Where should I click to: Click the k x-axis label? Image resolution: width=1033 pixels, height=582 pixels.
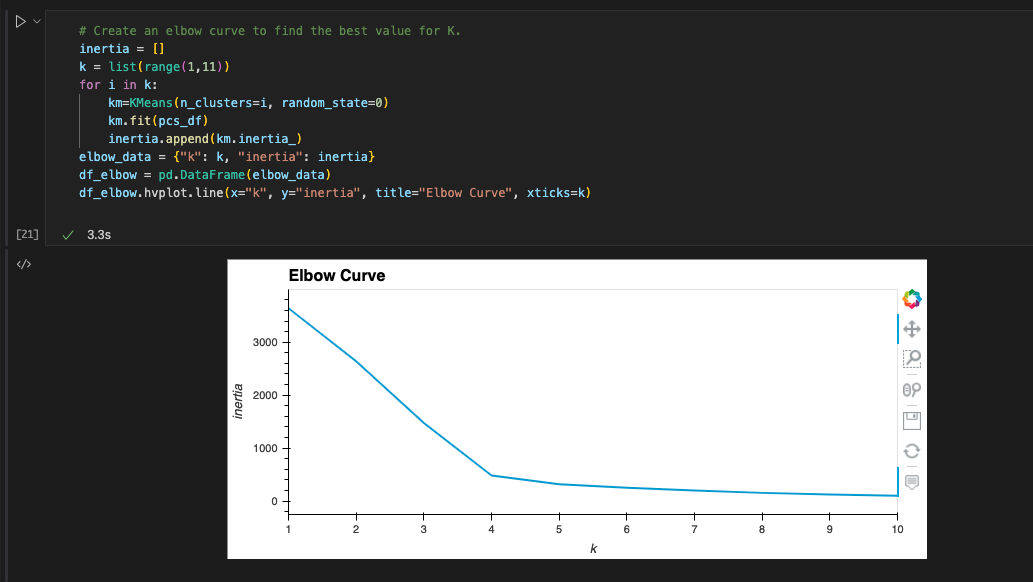pyautogui.click(x=594, y=548)
